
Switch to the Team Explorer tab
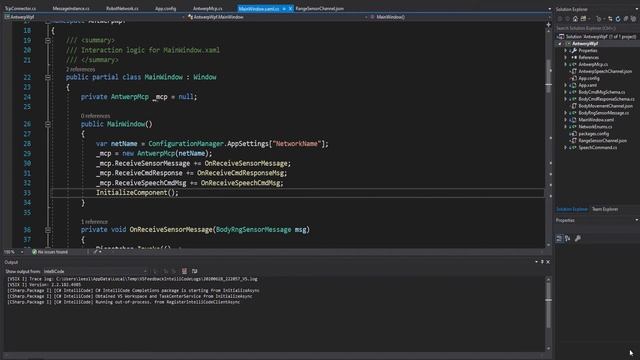click(605, 209)
